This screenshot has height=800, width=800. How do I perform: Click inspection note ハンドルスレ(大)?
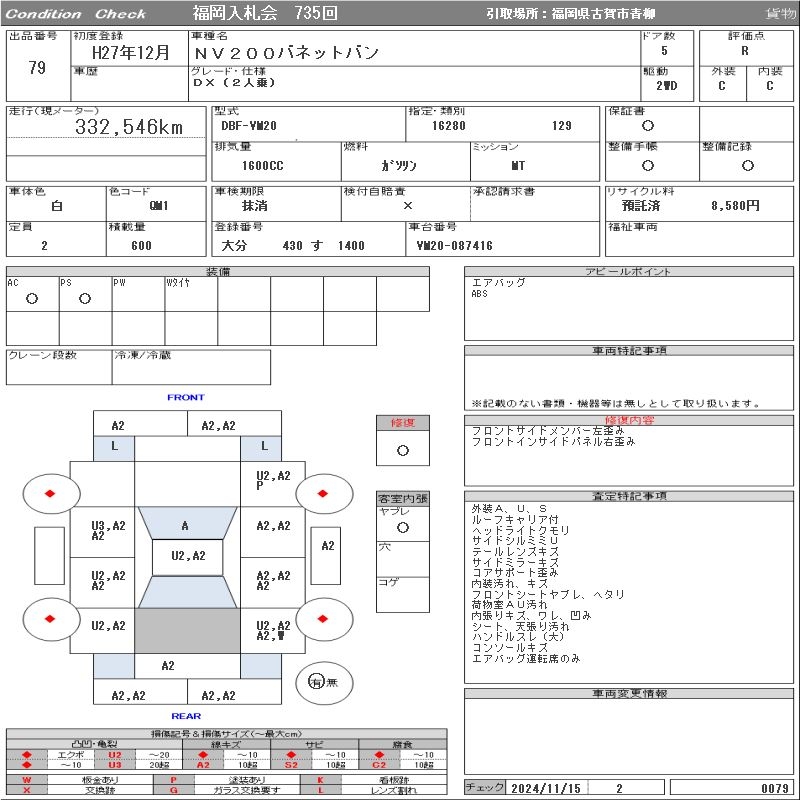click(x=517, y=637)
